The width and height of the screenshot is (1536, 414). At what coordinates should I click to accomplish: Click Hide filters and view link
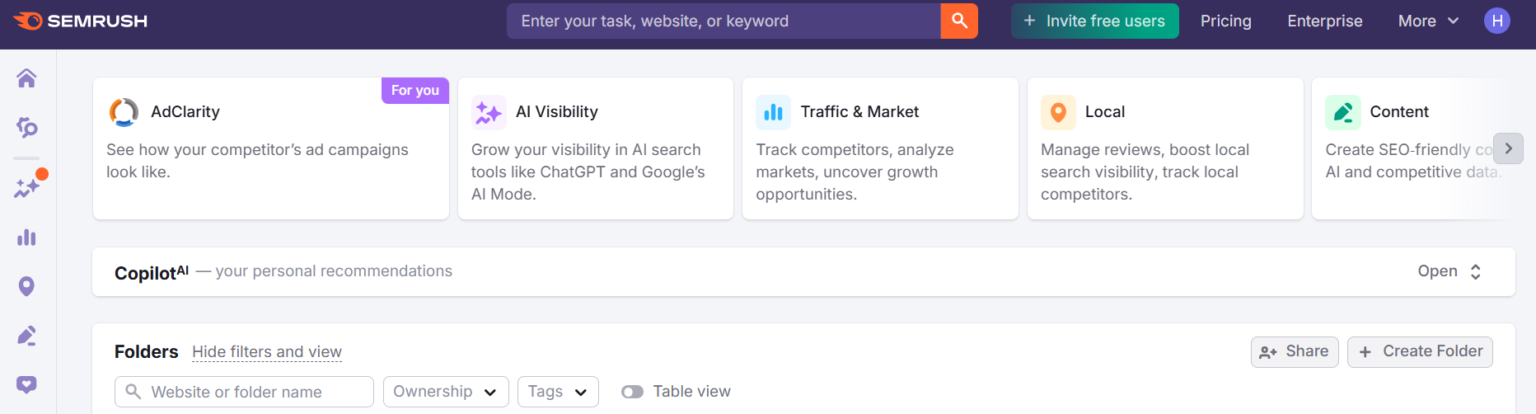(x=267, y=352)
